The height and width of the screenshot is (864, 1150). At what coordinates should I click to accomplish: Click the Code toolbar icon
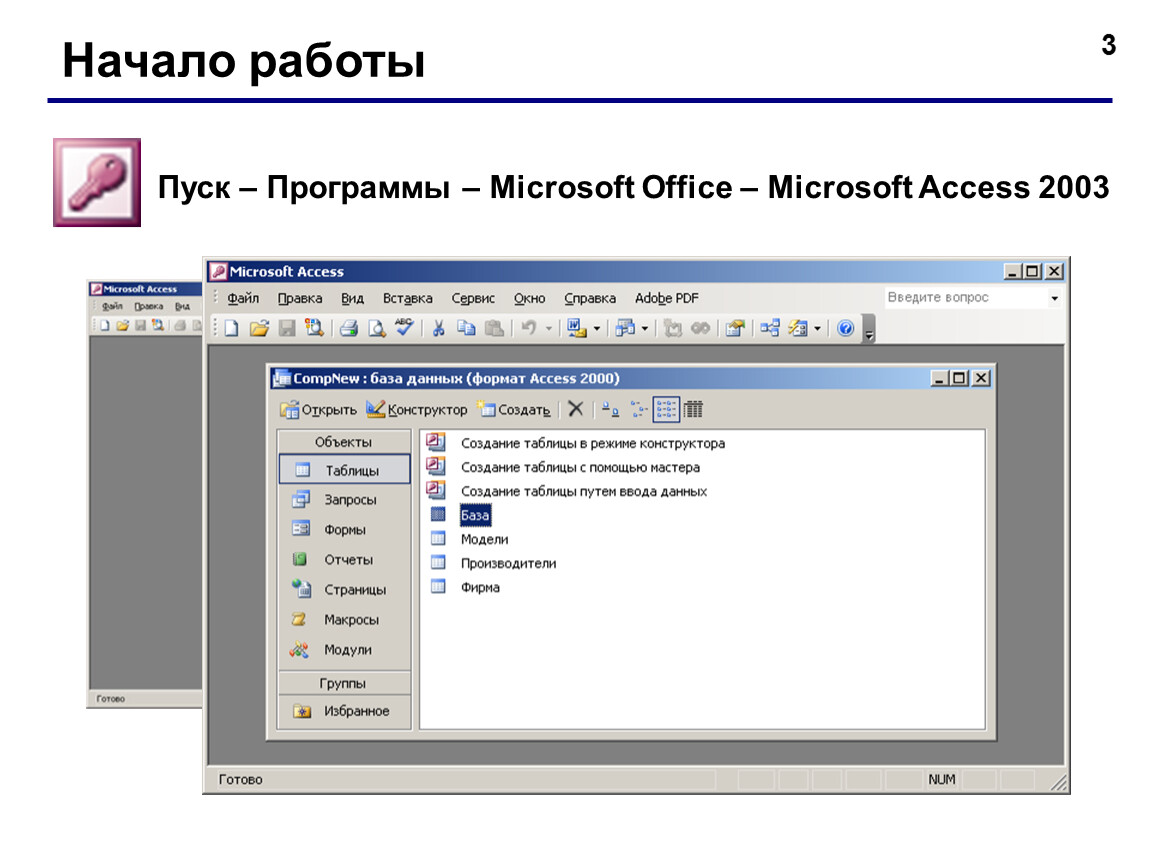(x=673, y=329)
